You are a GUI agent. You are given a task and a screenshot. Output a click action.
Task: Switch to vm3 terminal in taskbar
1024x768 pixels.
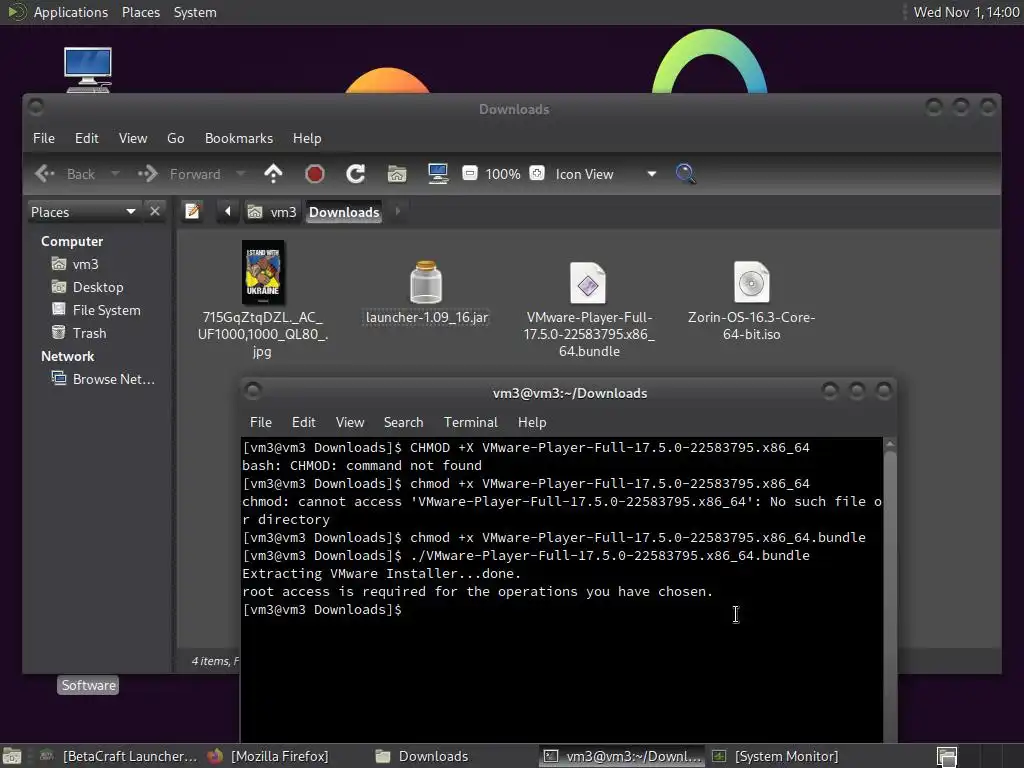pos(622,756)
